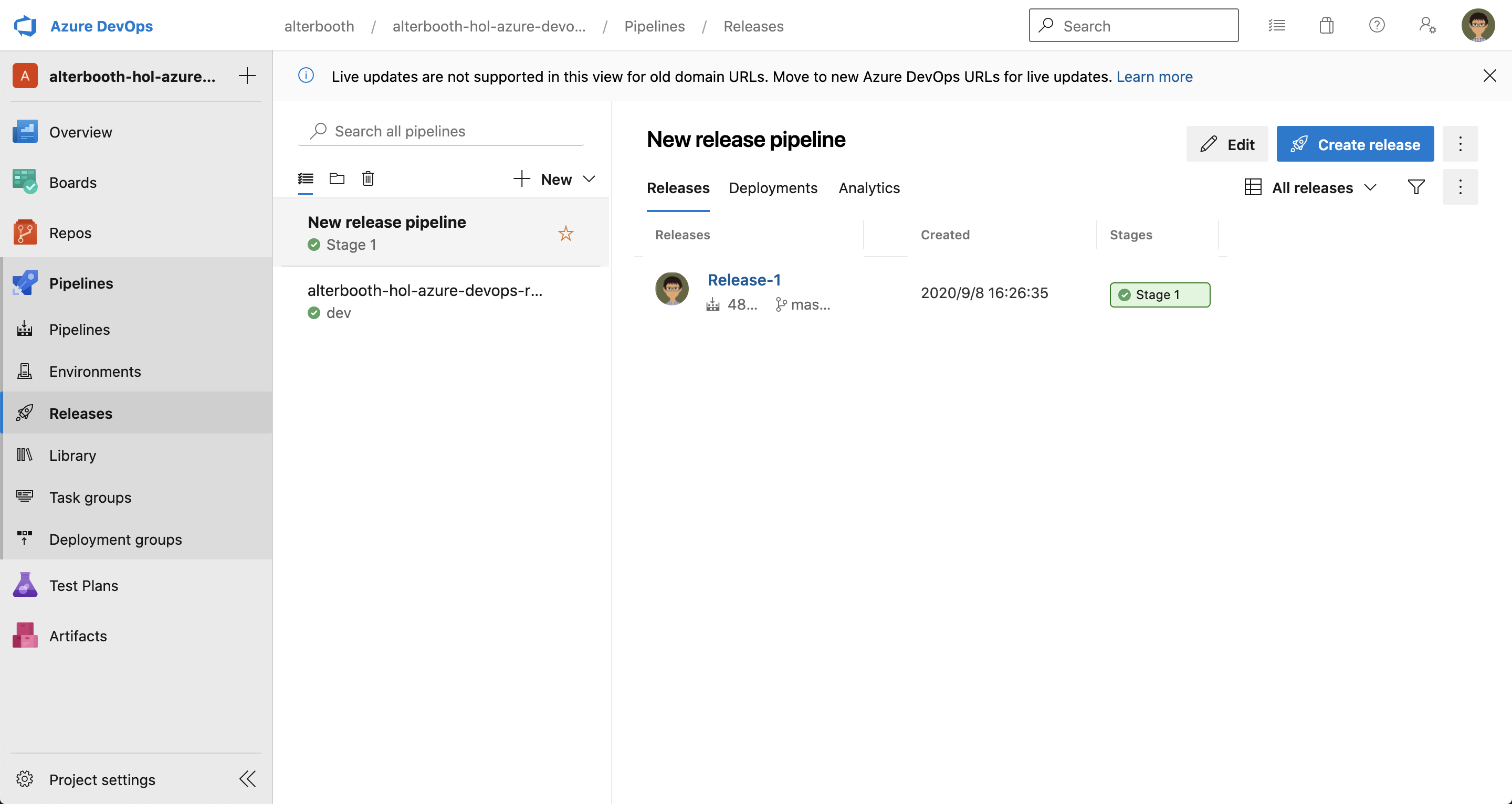
Task: Click the green Stage 1 status badge
Action: [x=1159, y=294]
